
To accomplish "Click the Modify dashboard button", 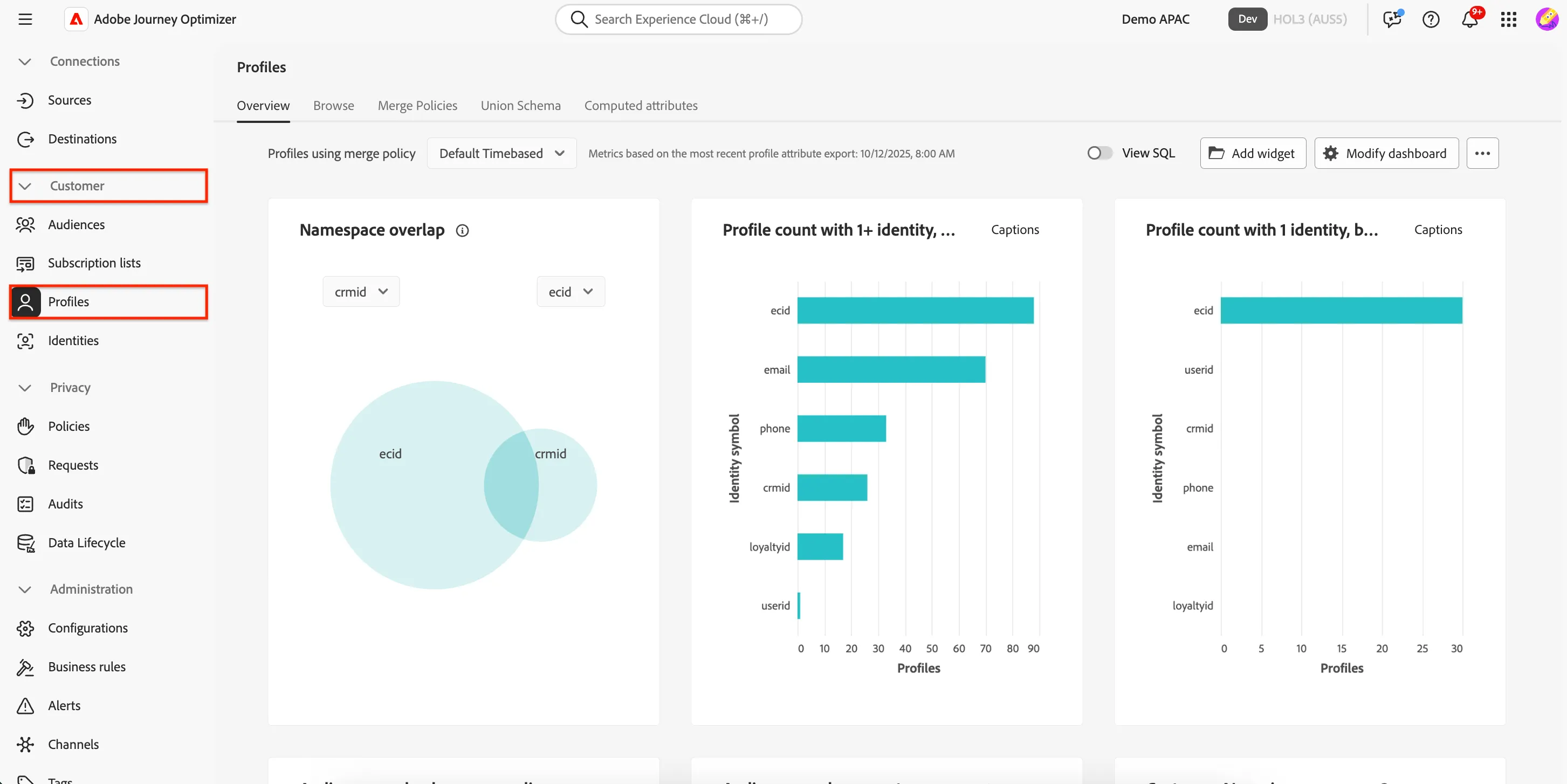I will point(1386,153).
